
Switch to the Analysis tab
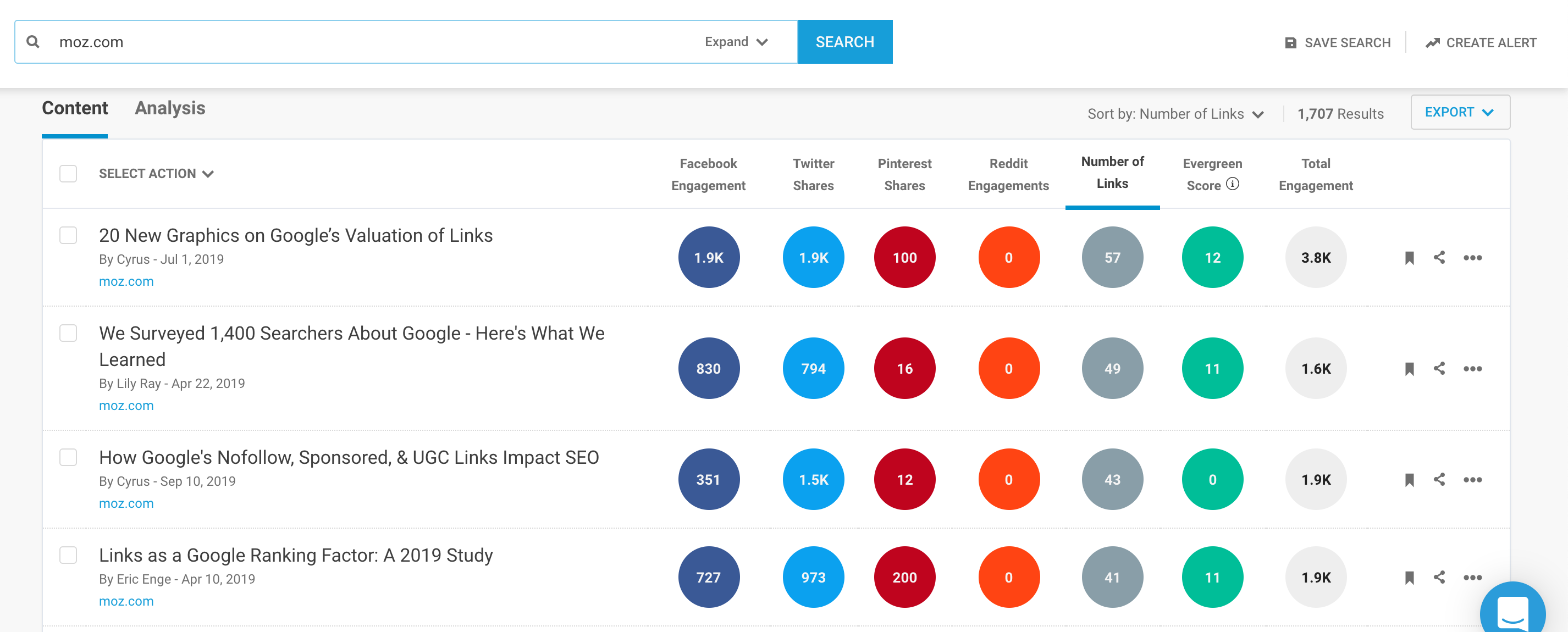pyautogui.click(x=170, y=108)
